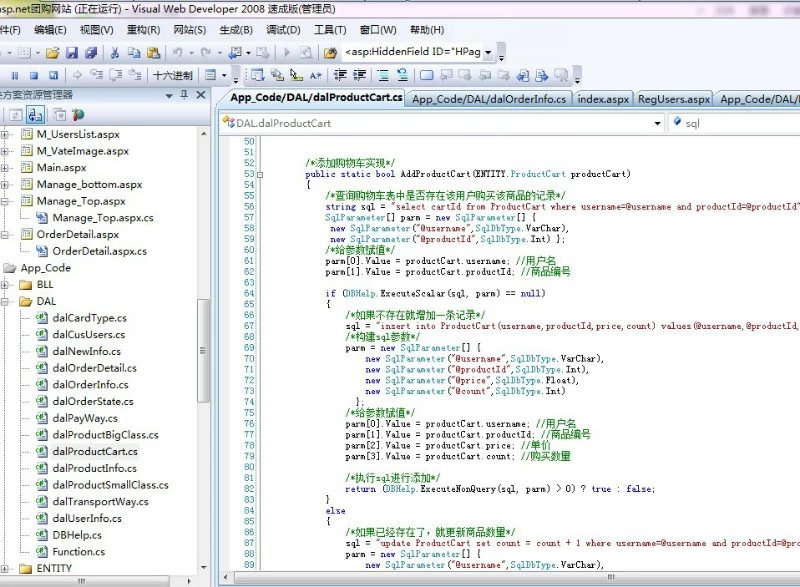Decrease line indent with outdent icon
This screenshot has height=587, width=800.
coord(340,75)
